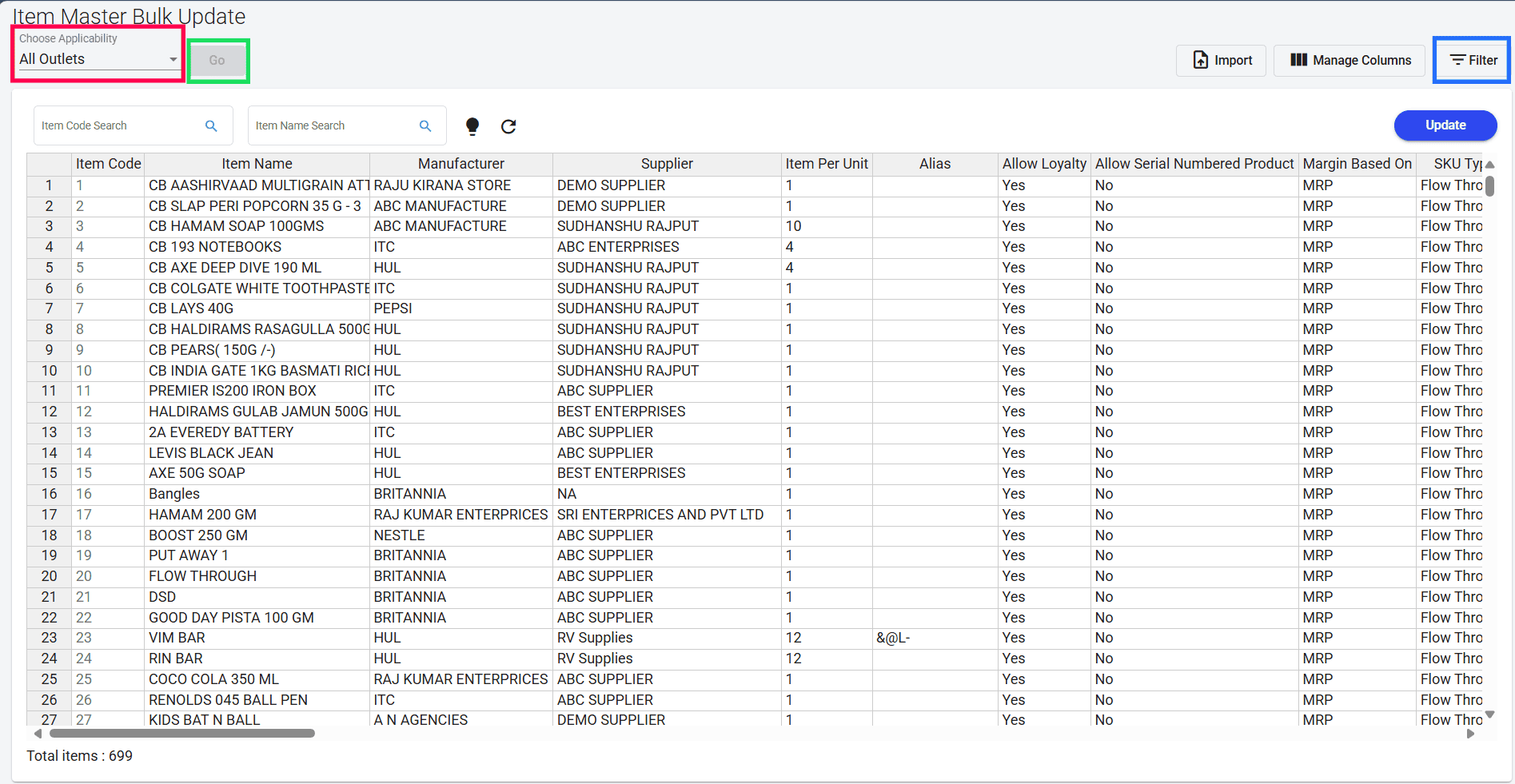The width and height of the screenshot is (1515, 784).
Task: Select the LEVIS BLACK JEAN cell
Action: click(257, 453)
